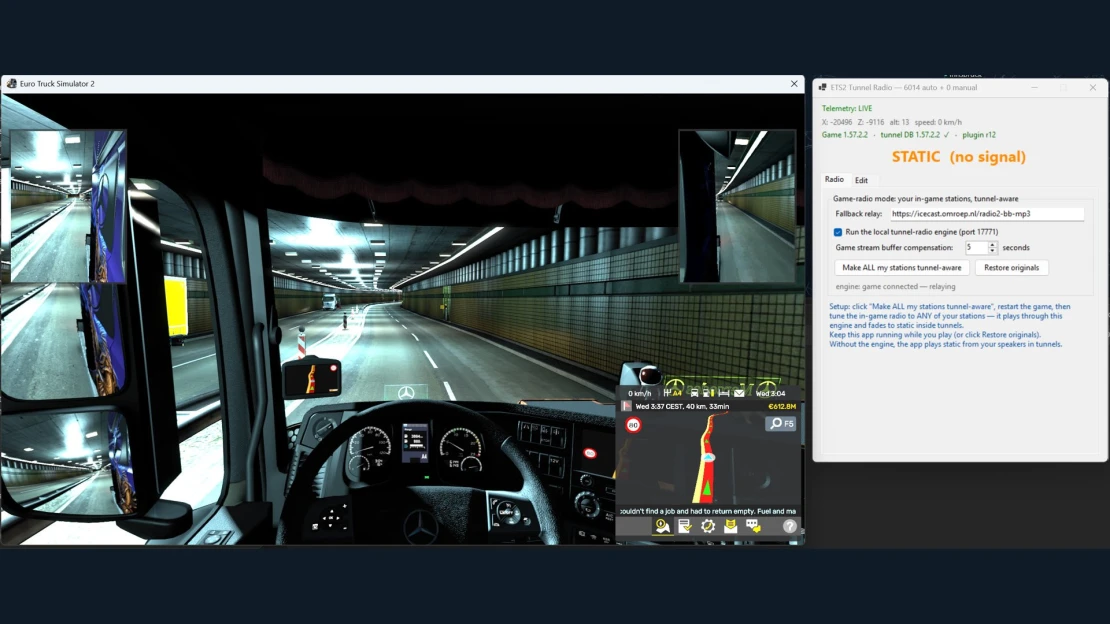Close the Euro Truck Simulator 2 window
This screenshot has height=624, width=1110.
coord(794,84)
